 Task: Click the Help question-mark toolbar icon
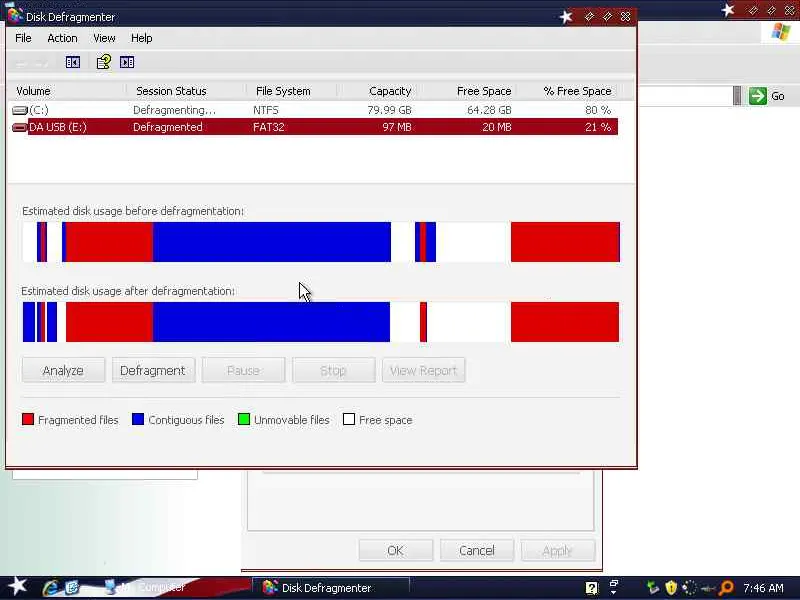point(104,62)
